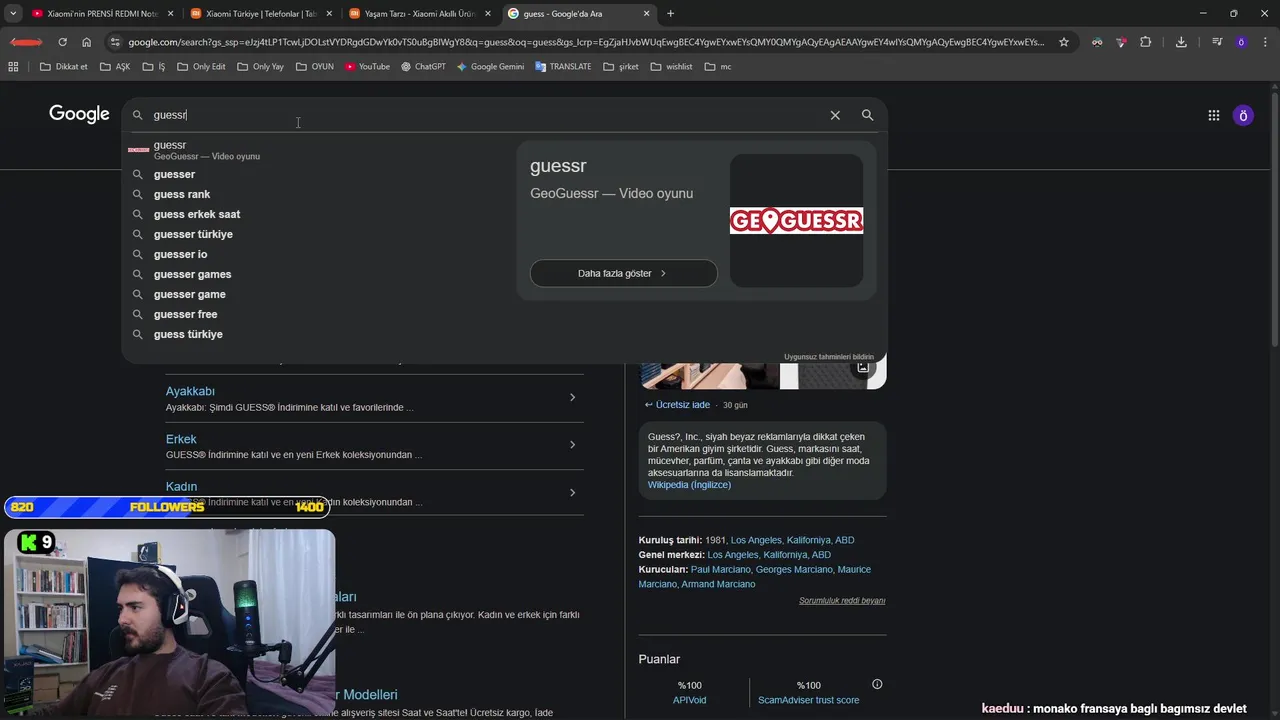The height and width of the screenshot is (720, 1280).
Task: Select the 'guess rank' suggestion
Action: tap(315, 194)
